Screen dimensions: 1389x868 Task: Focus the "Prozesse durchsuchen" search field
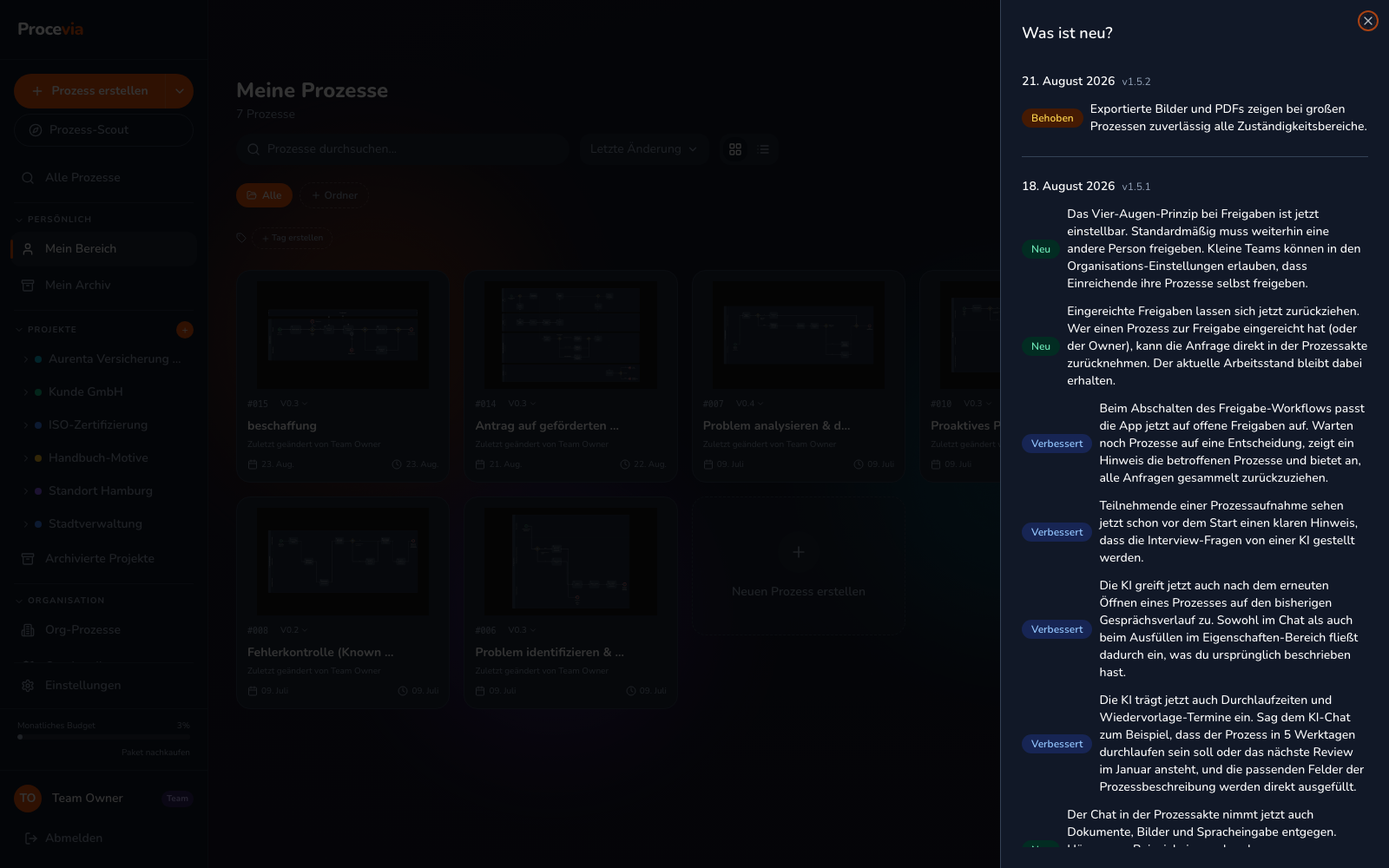point(403,149)
